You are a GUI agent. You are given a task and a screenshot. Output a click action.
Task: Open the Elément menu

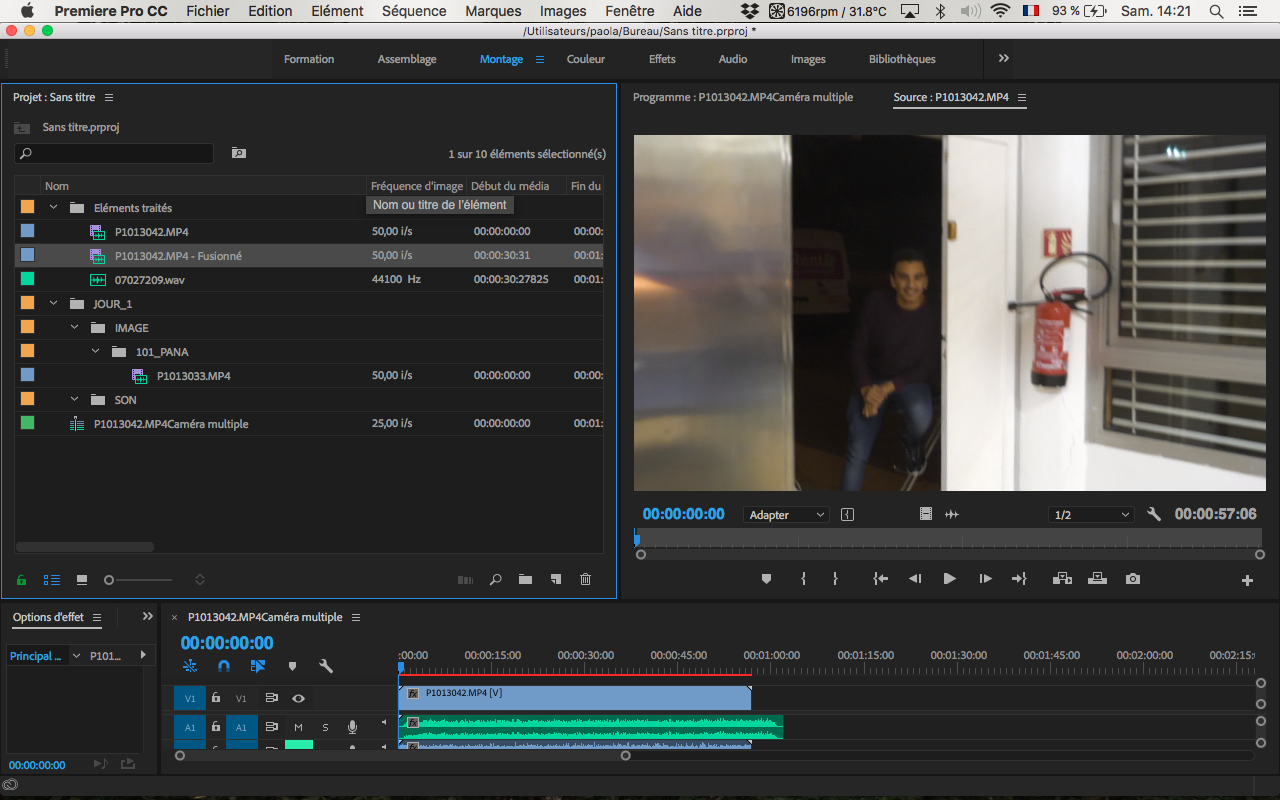[337, 11]
